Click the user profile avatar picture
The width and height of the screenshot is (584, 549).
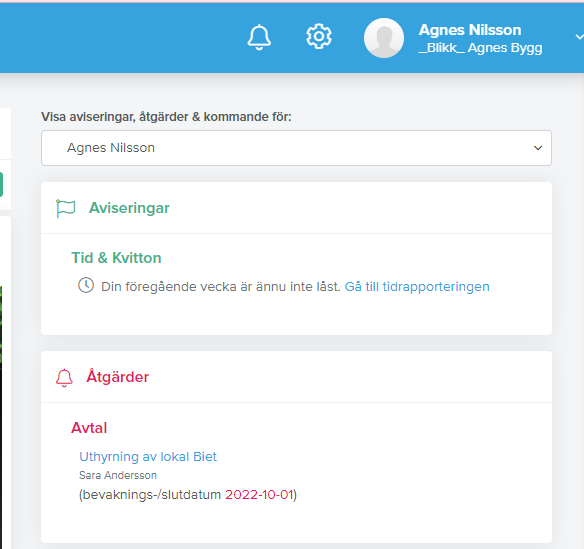384,38
